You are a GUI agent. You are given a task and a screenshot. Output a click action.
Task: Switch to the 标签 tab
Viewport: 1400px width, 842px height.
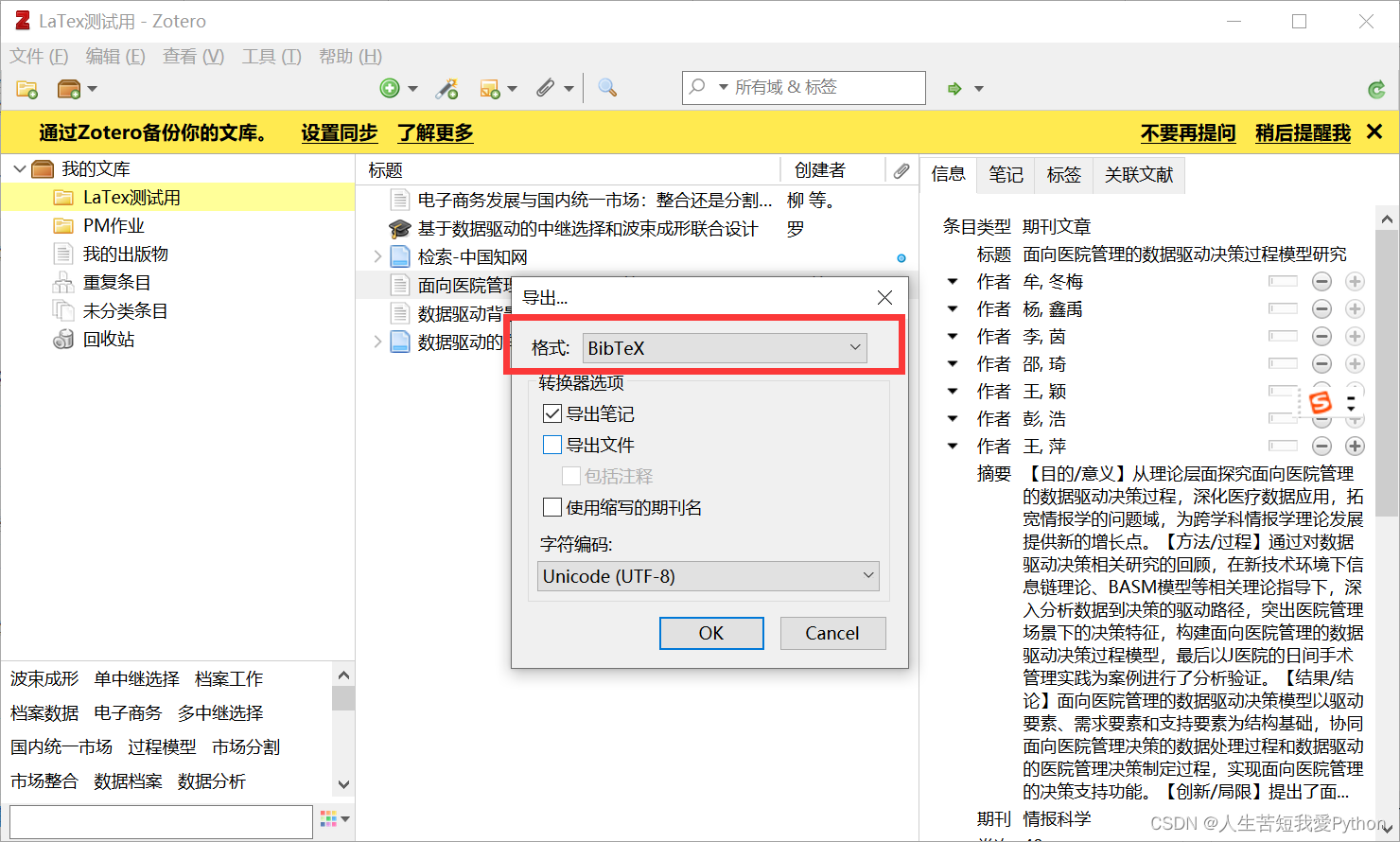pos(1063,175)
